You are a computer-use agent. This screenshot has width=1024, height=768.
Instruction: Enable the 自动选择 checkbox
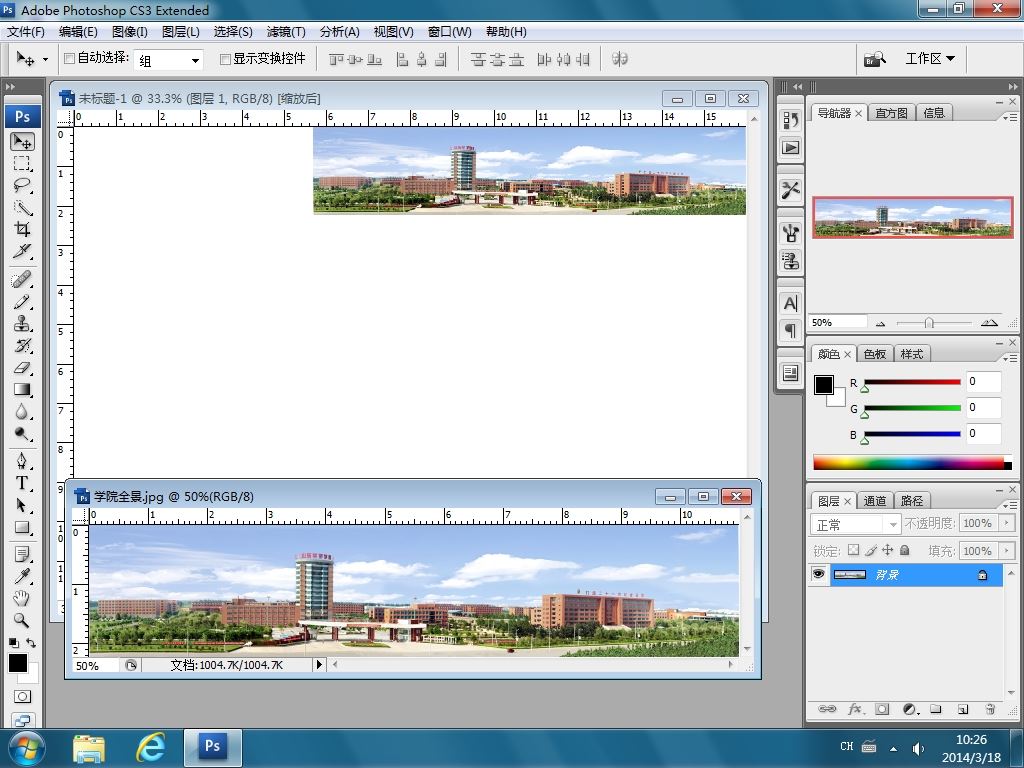(69, 59)
